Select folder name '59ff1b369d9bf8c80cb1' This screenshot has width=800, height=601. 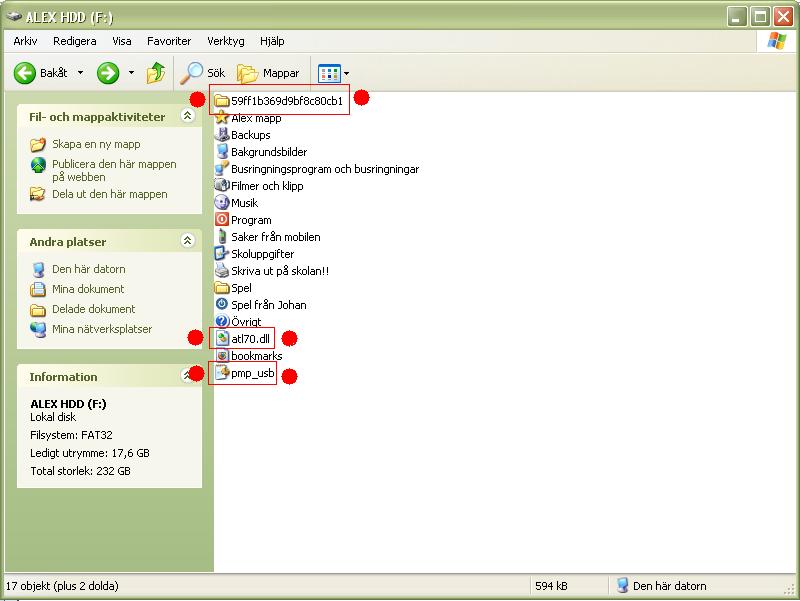(x=287, y=101)
